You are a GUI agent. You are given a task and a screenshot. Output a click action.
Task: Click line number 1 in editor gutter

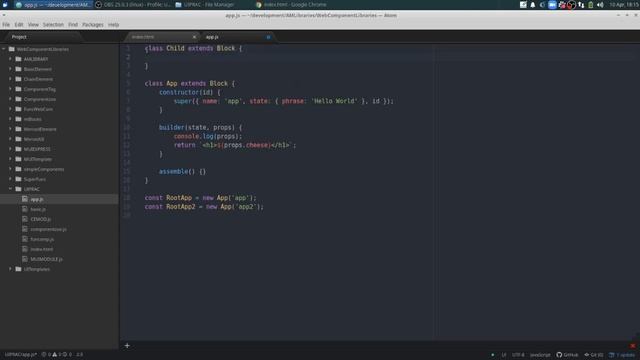click(x=128, y=48)
